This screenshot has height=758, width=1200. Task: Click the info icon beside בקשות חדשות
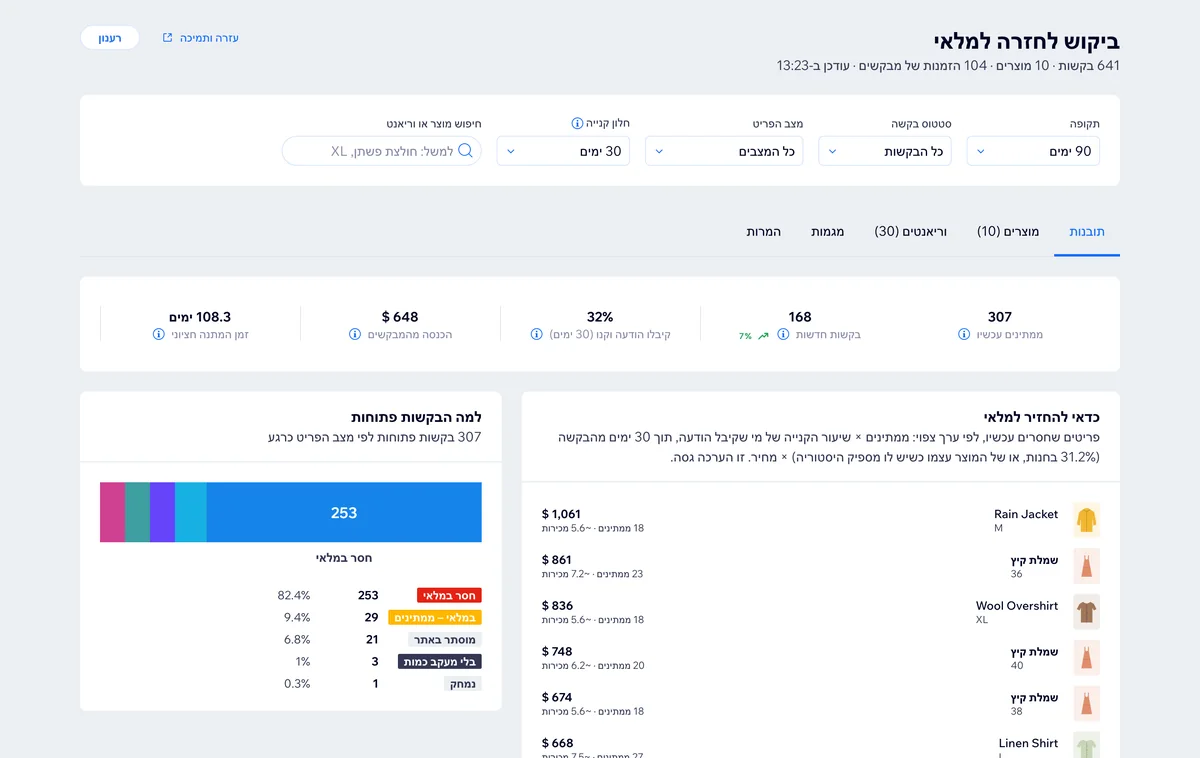783,334
